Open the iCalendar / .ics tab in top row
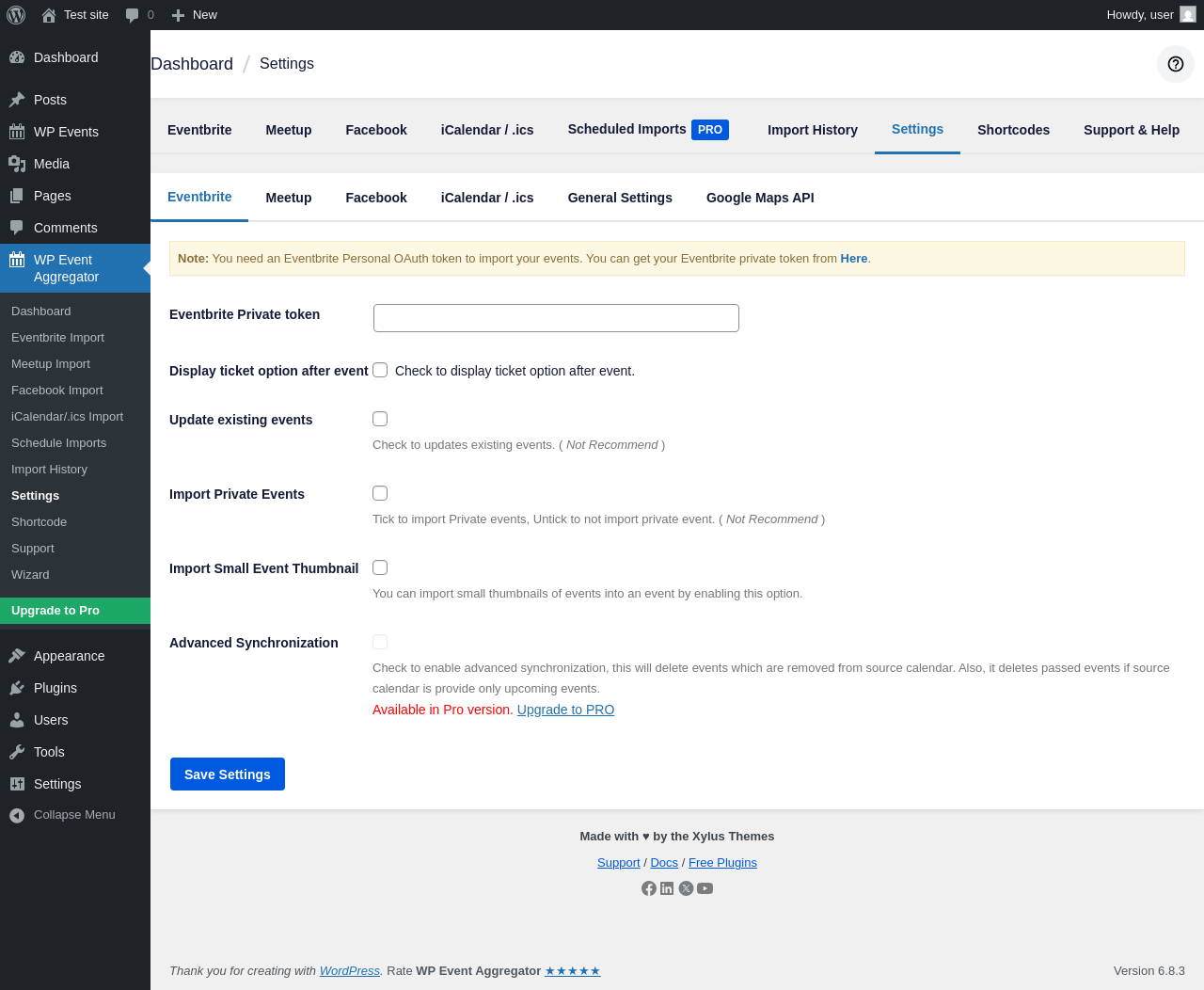This screenshot has width=1204, height=990. [487, 130]
